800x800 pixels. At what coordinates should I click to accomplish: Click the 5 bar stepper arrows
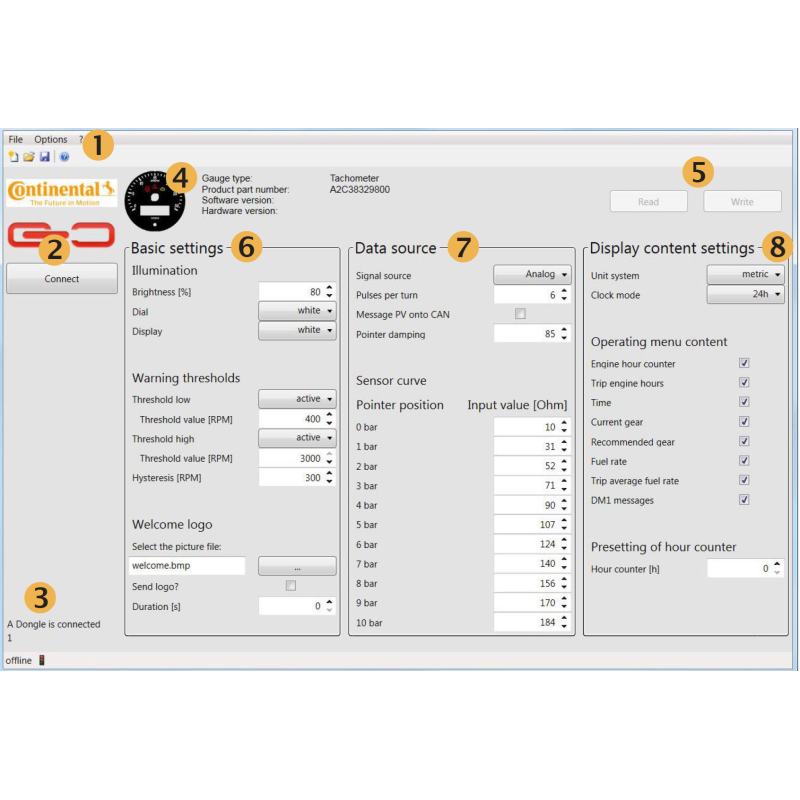point(564,524)
